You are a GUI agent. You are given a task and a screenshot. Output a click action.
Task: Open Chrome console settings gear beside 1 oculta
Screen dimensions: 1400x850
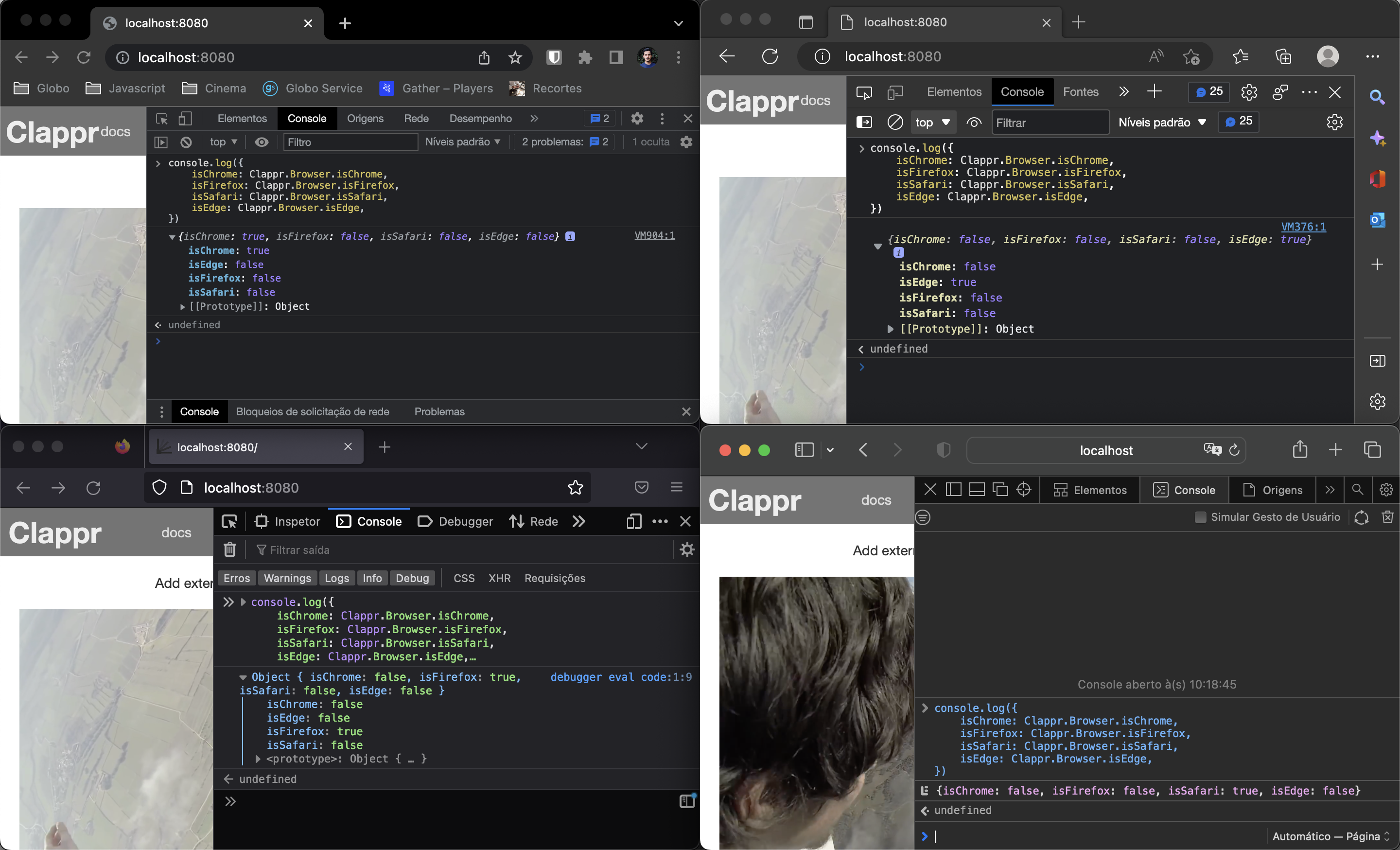tap(686, 142)
